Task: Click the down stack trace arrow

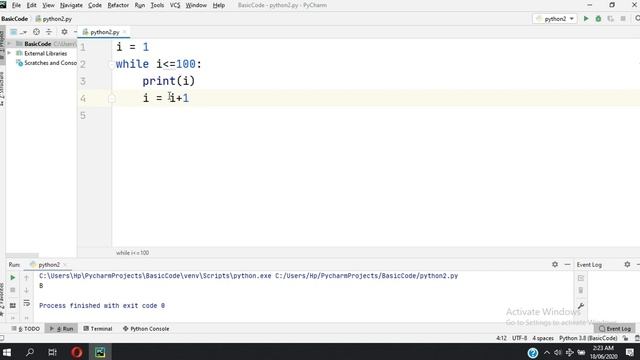Action: point(27,291)
